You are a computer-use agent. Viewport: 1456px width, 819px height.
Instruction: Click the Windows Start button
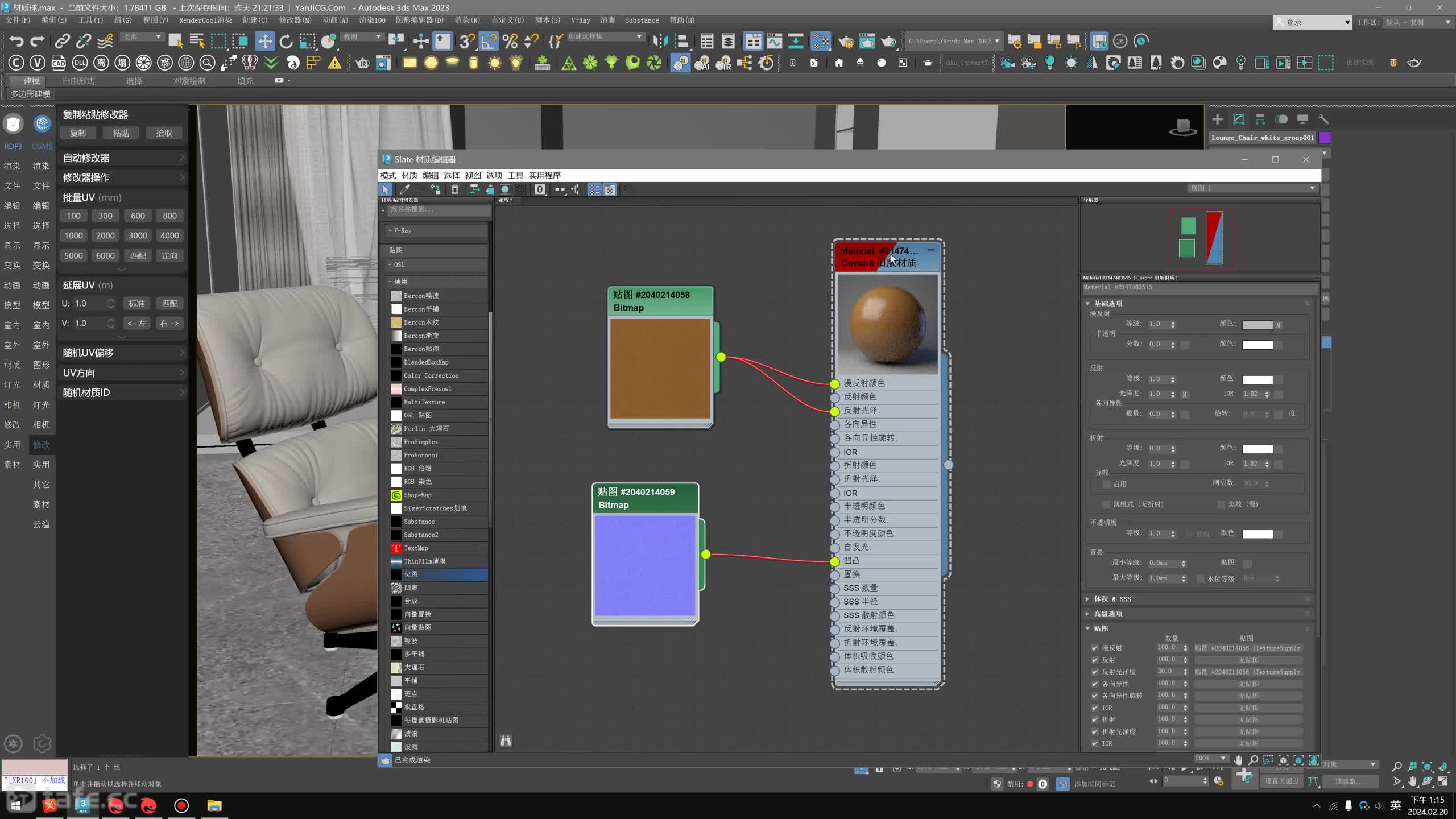[x=16, y=805]
